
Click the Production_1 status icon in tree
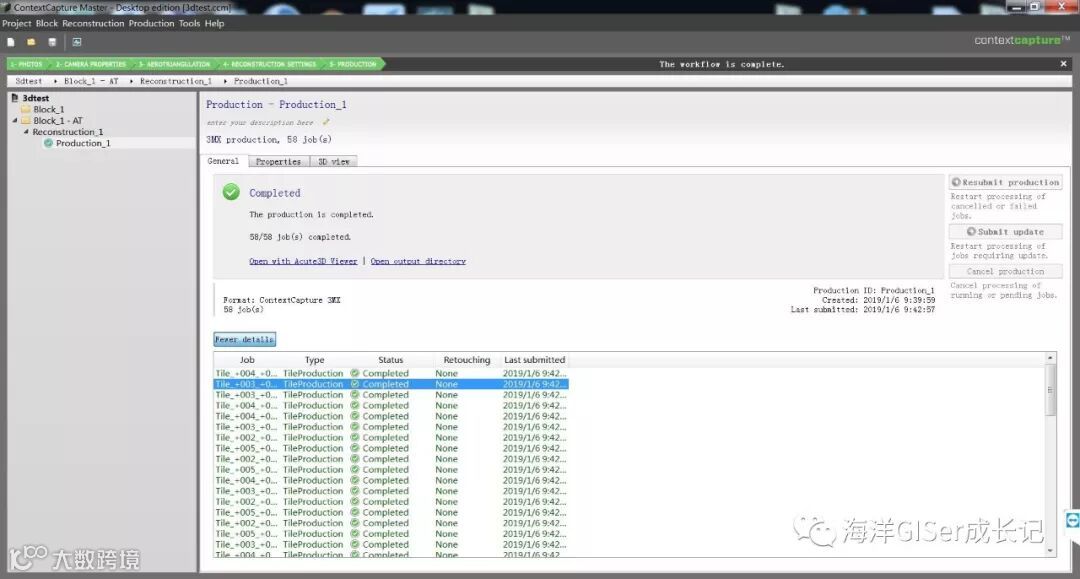[48, 143]
